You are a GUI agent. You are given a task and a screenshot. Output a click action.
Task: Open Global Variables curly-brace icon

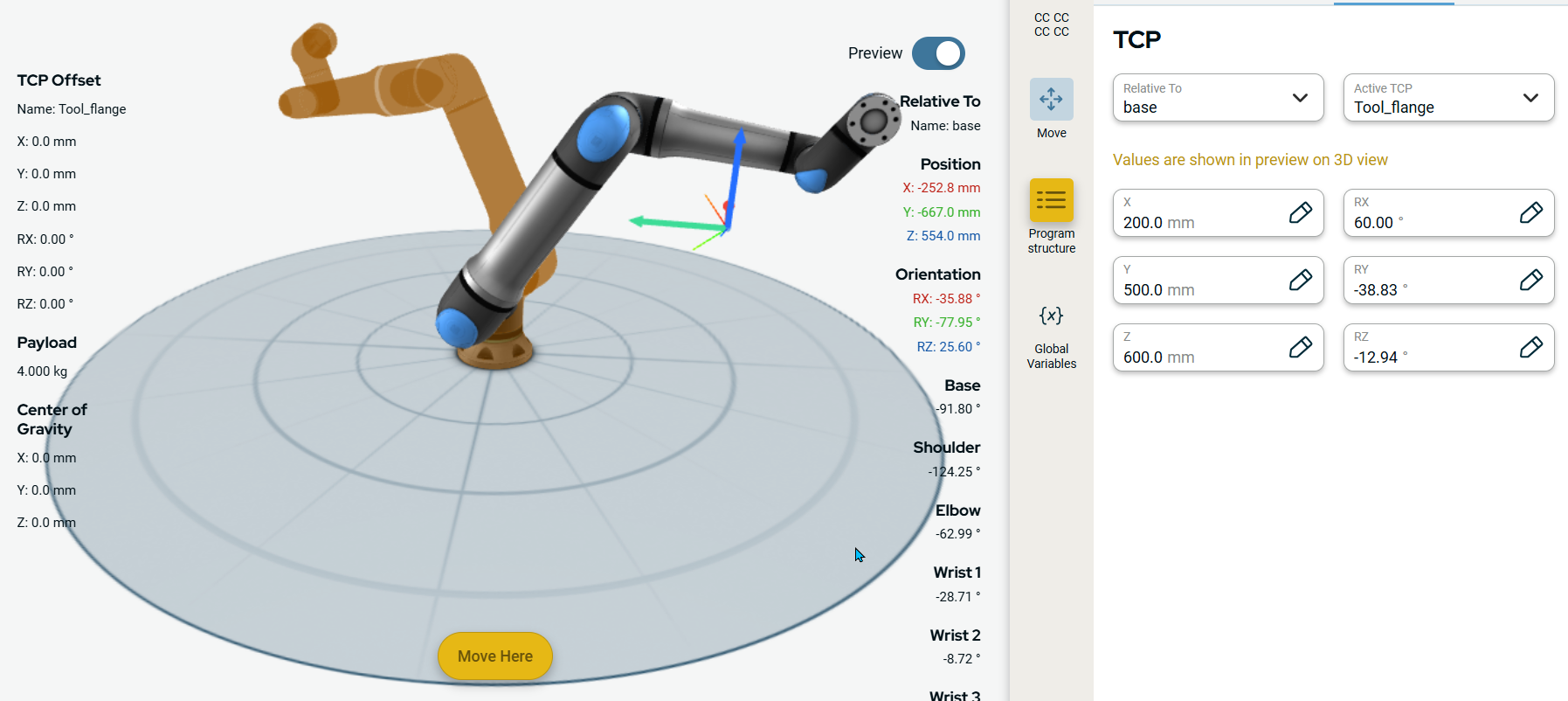(x=1051, y=316)
